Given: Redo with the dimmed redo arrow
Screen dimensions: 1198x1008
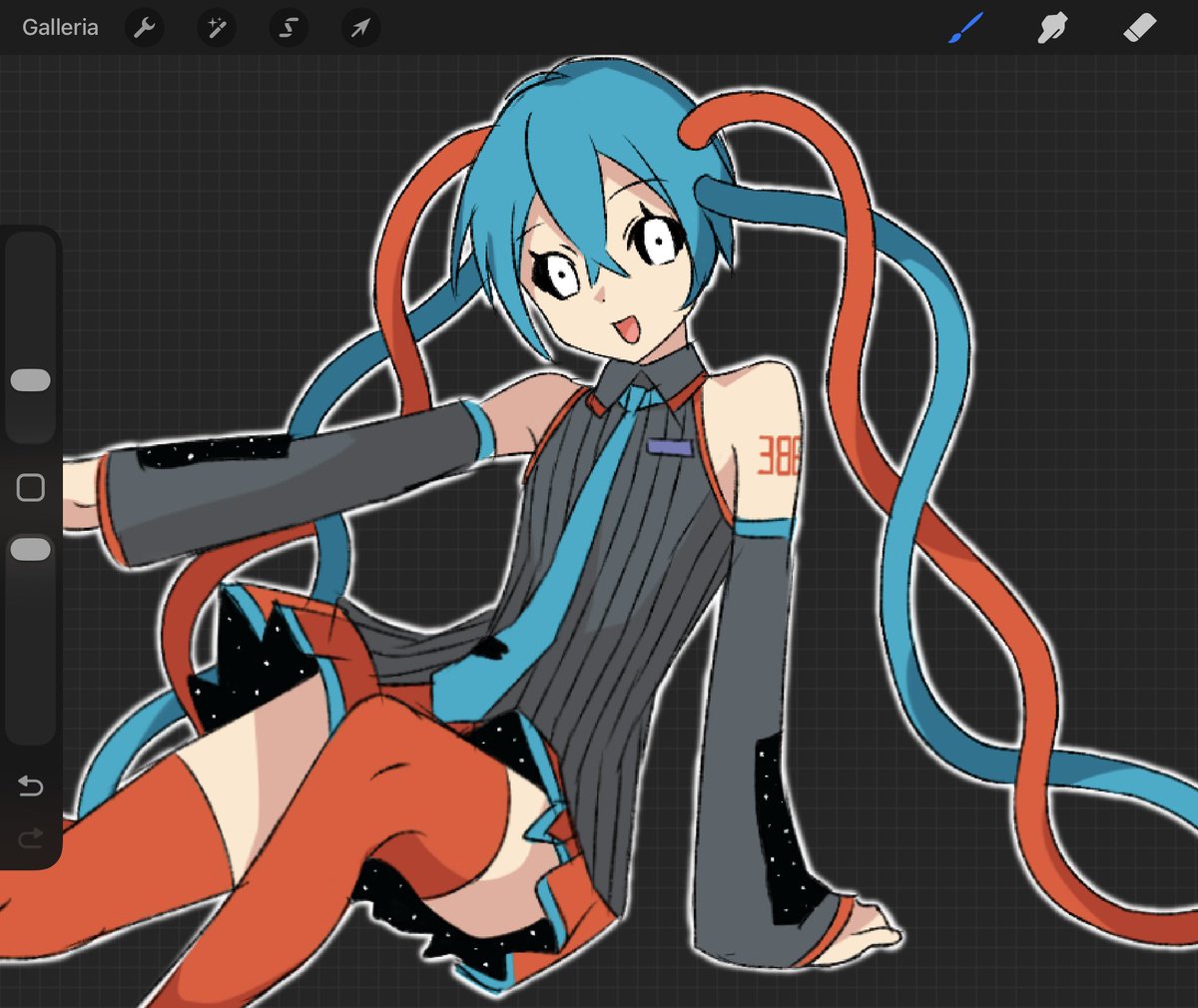Looking at the screenshot, I should [x=31, y=836].
